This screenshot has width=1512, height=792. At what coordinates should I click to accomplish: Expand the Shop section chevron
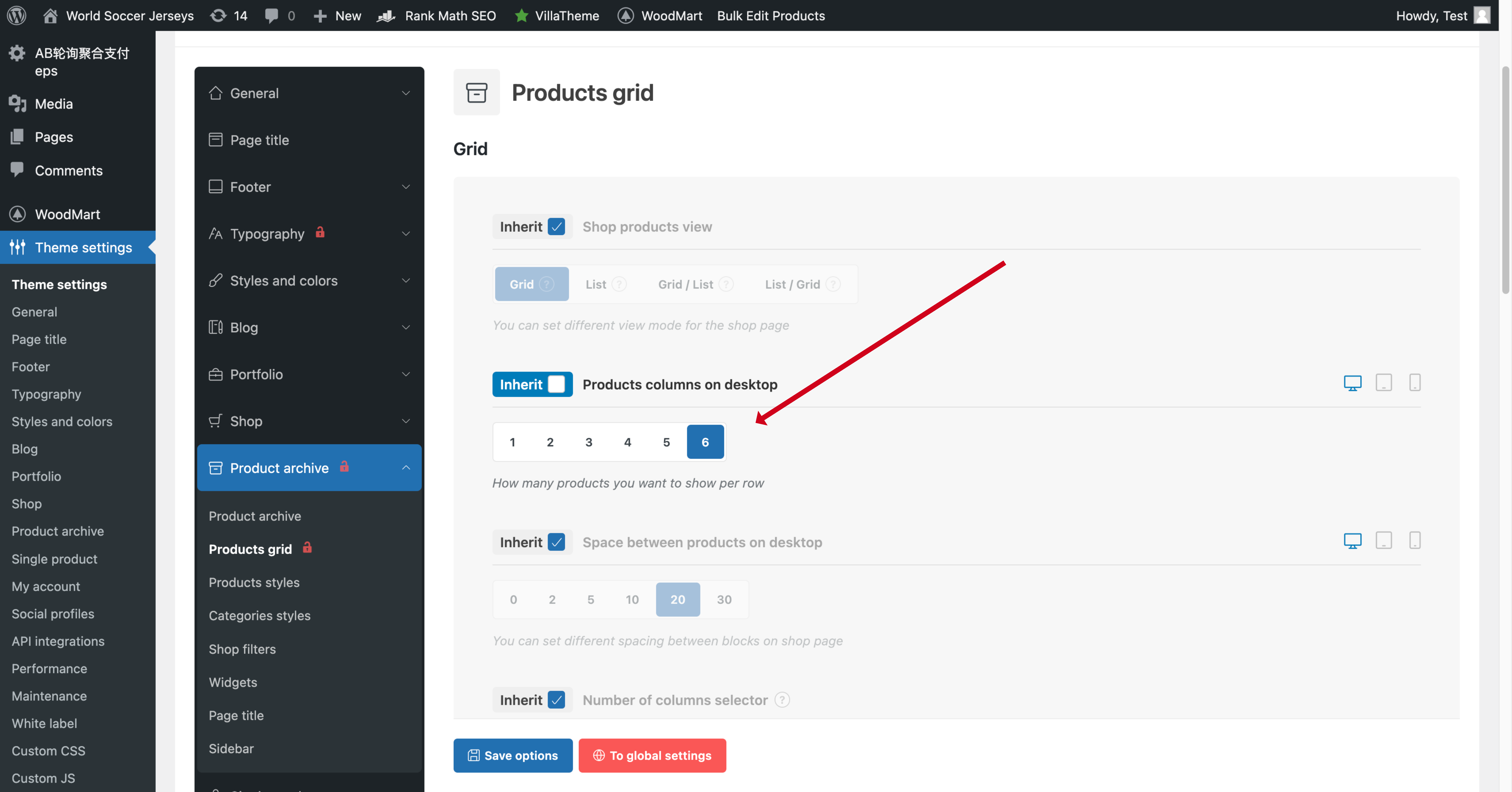[406, 421]
